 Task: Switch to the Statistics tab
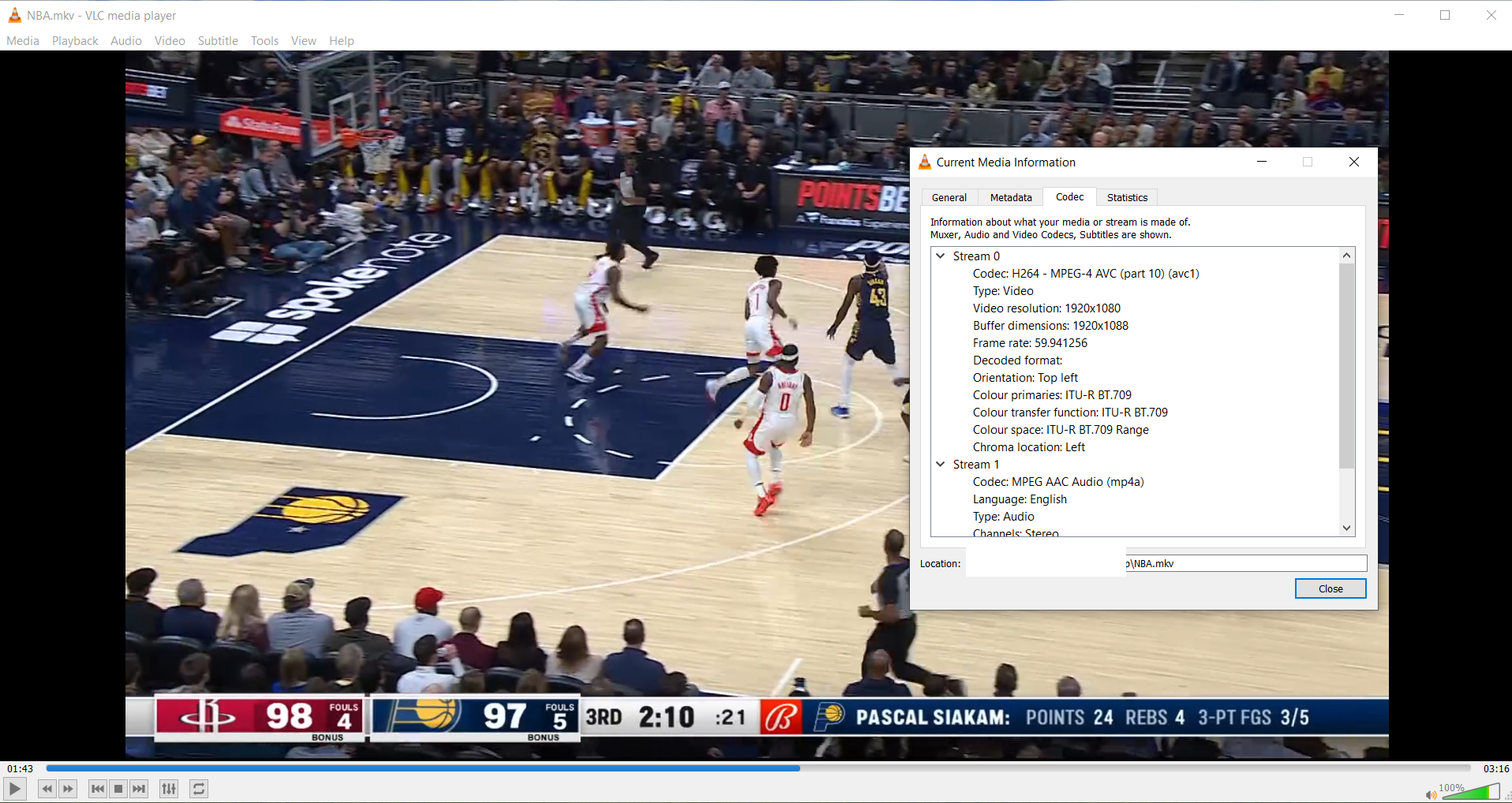coord(1127,198)
